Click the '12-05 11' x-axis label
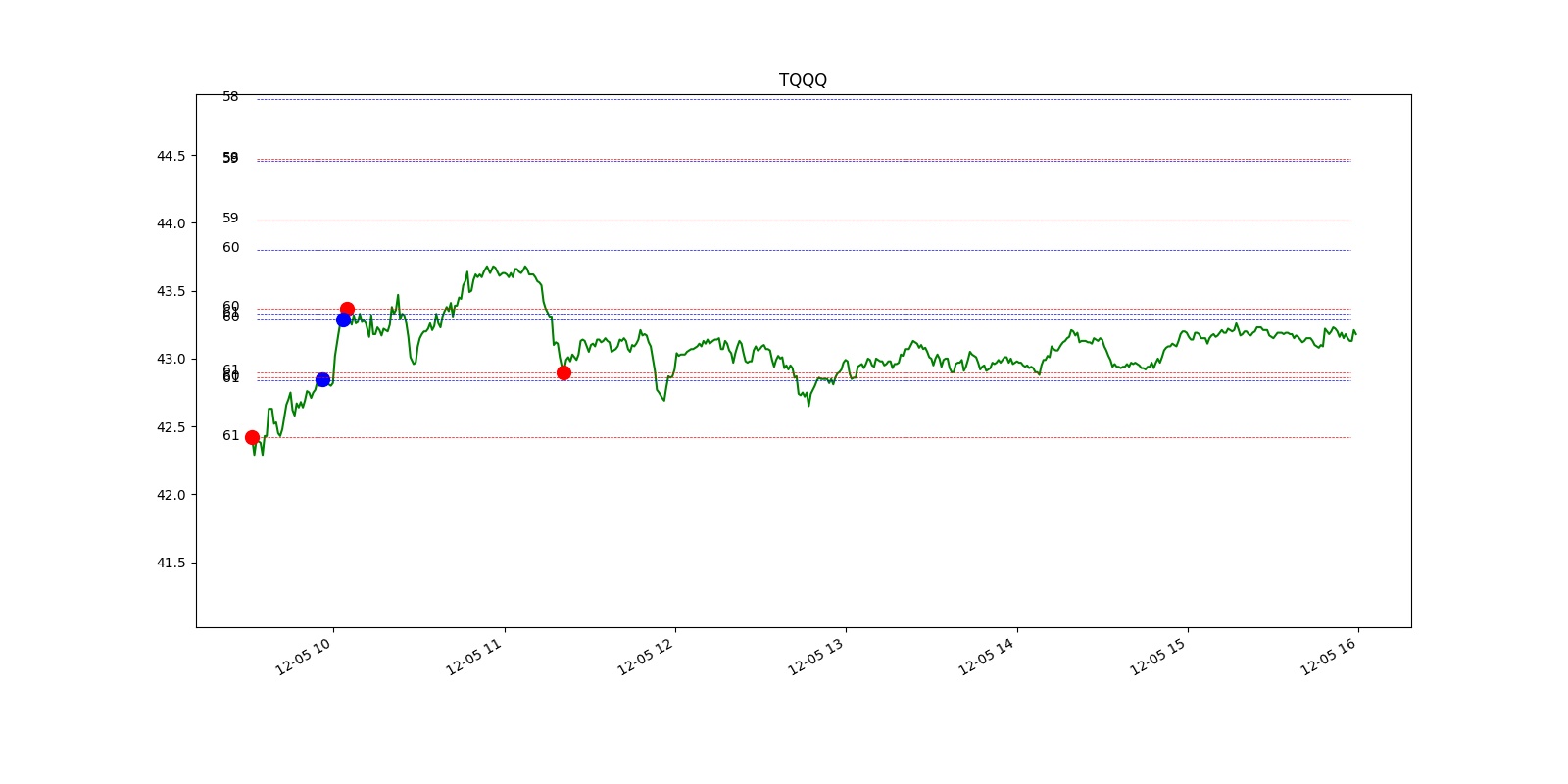1568x784 pixels. coord(473,657)
